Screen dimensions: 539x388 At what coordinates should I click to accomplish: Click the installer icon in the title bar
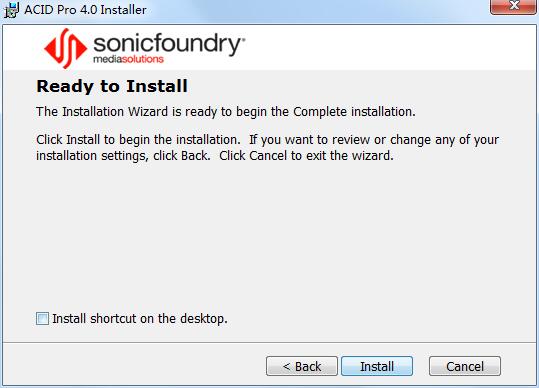[x=11, y=10]
